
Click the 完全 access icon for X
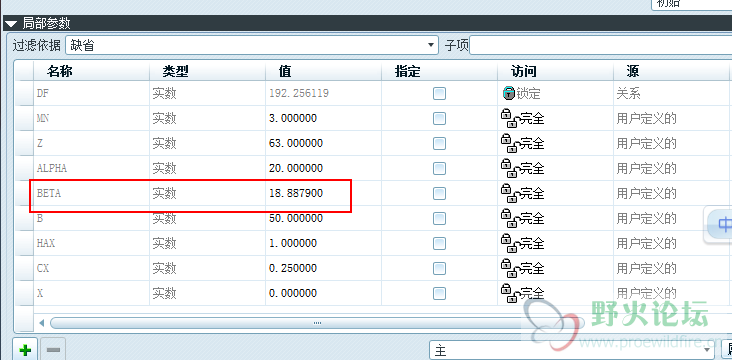click(510, 292)
